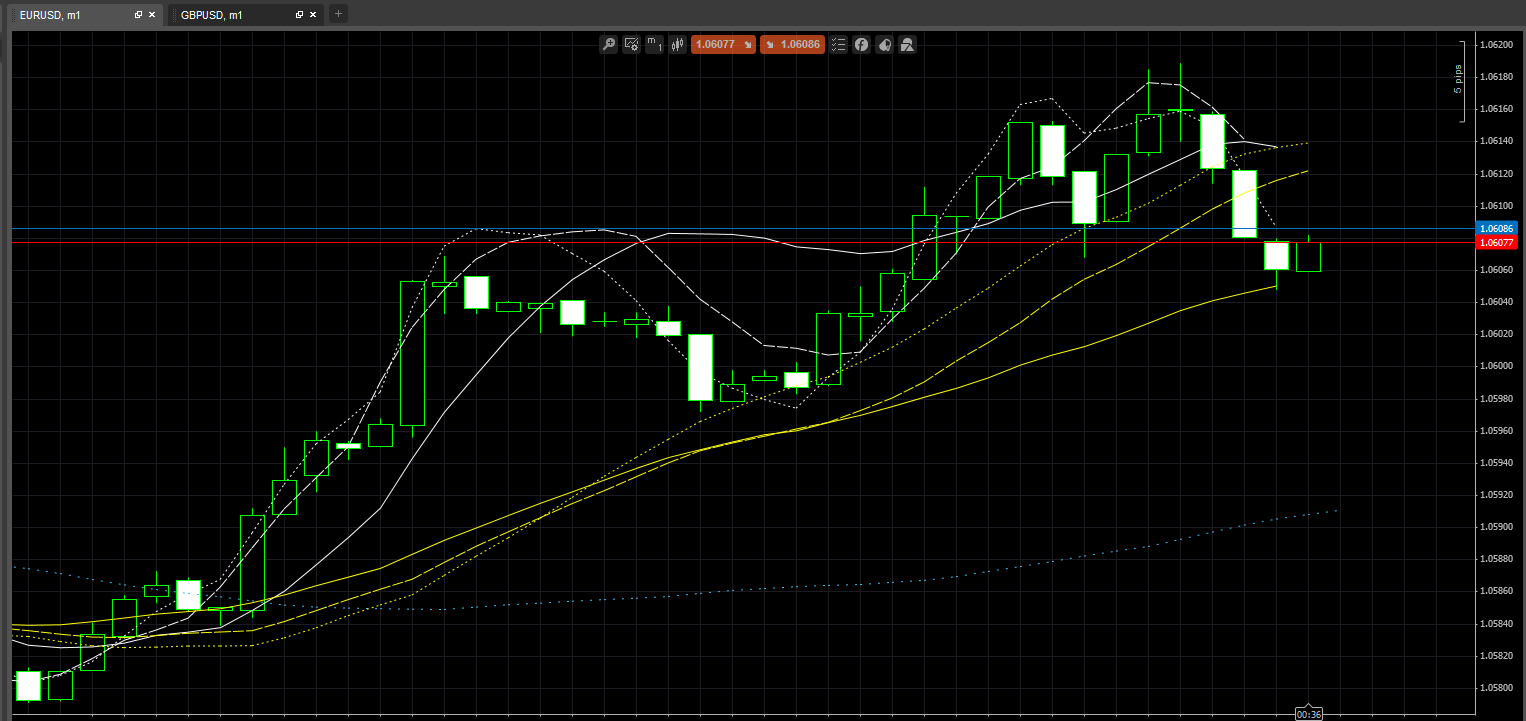
Task: Click the zoom magnifier icon in chart toolbar
Action: tap(608, 44)
